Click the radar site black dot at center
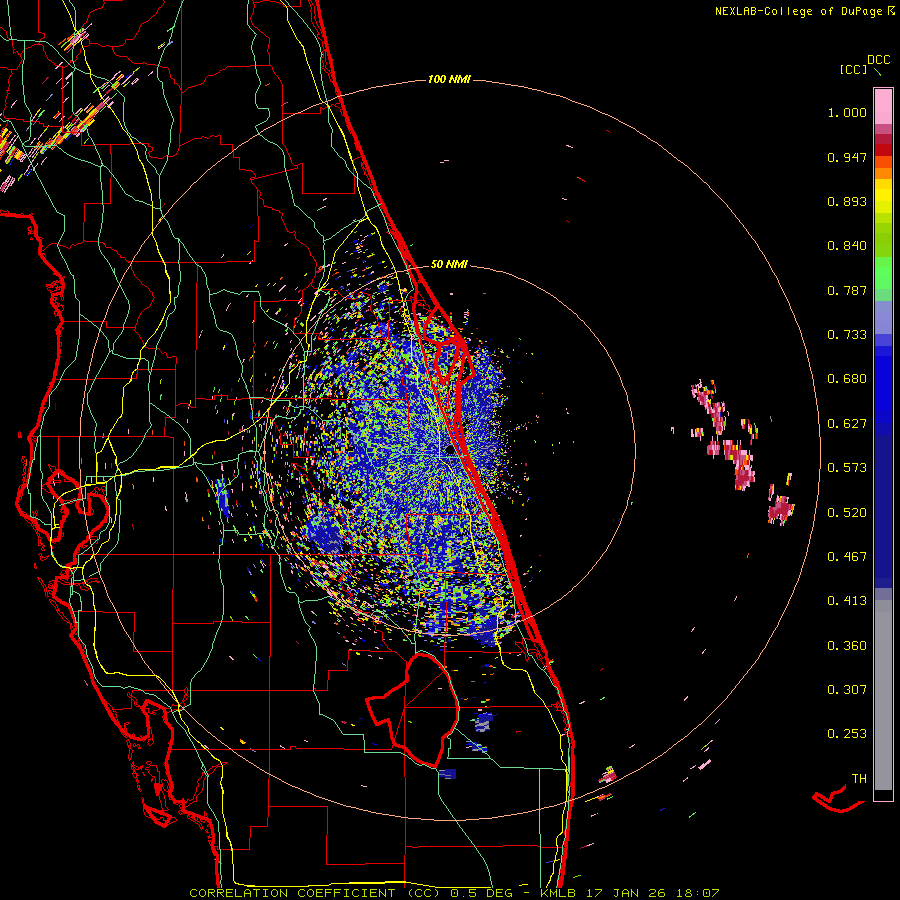Viewport: 900px width, 900px height. tap(450, 451)
